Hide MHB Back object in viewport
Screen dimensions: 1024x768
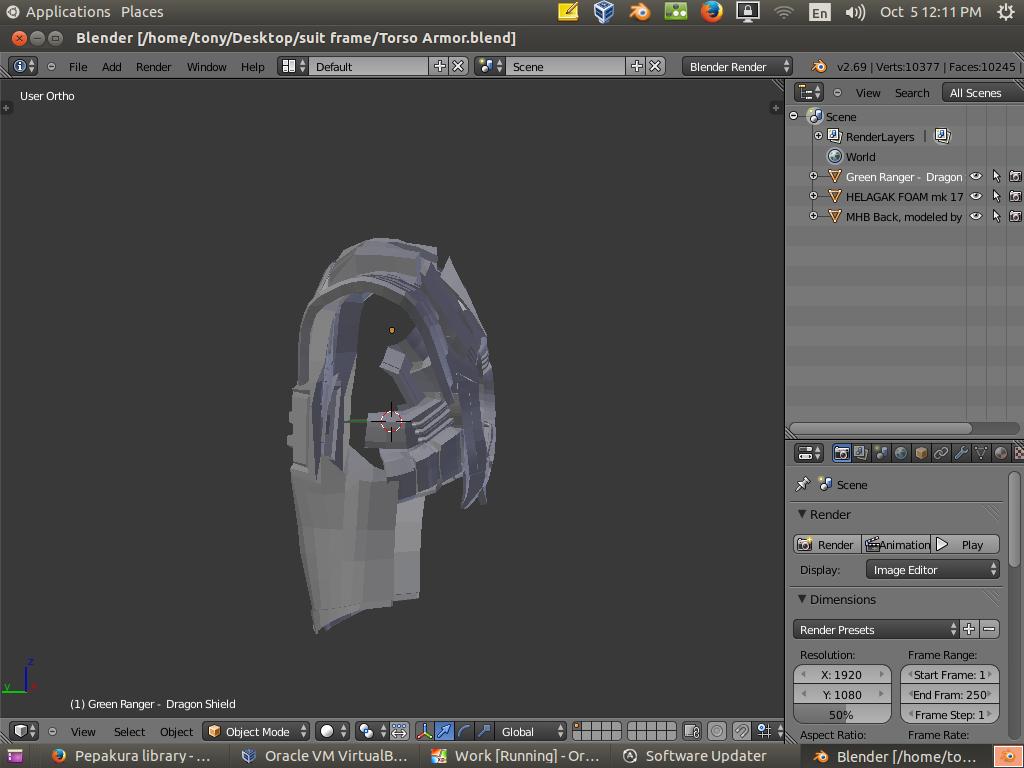click(x=976, y=216)
